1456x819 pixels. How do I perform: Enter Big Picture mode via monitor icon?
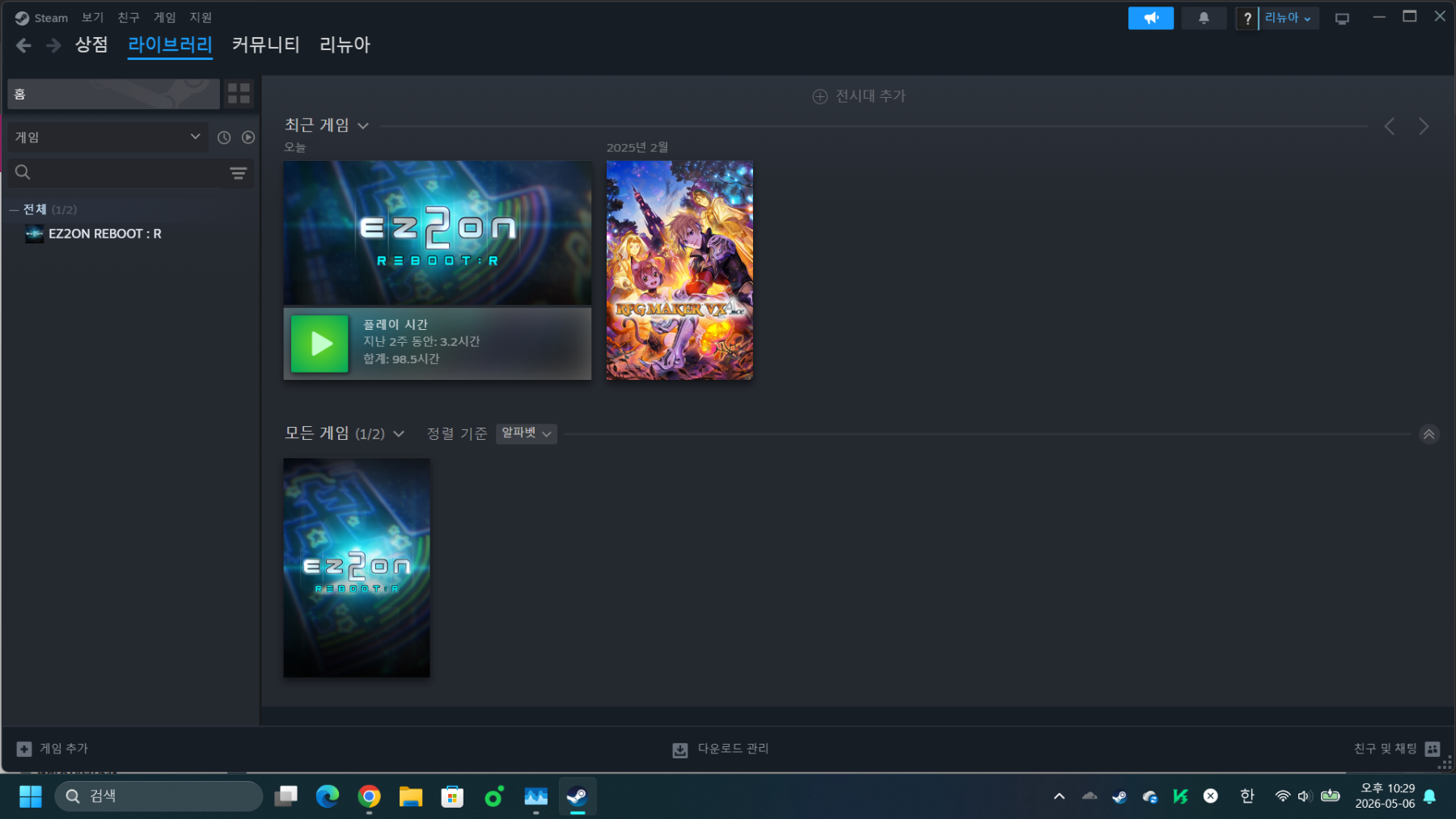pyautogui.click(x=1342, y=19)
